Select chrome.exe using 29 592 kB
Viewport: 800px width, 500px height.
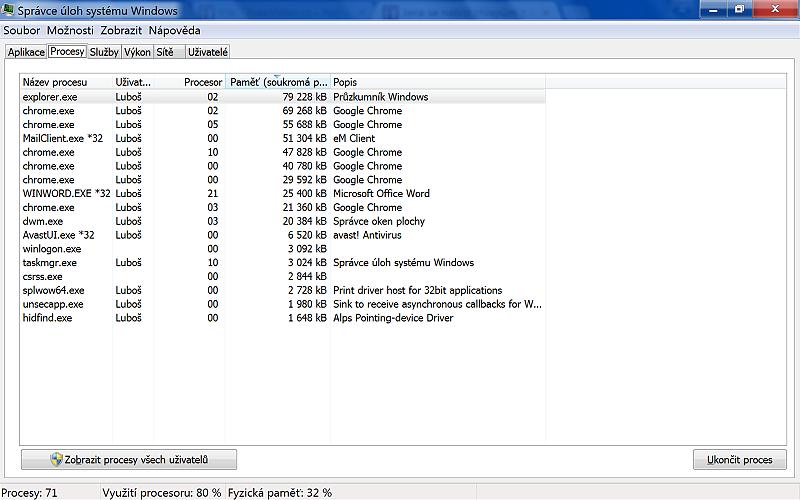pyautogui.click(x=283, y=180)
